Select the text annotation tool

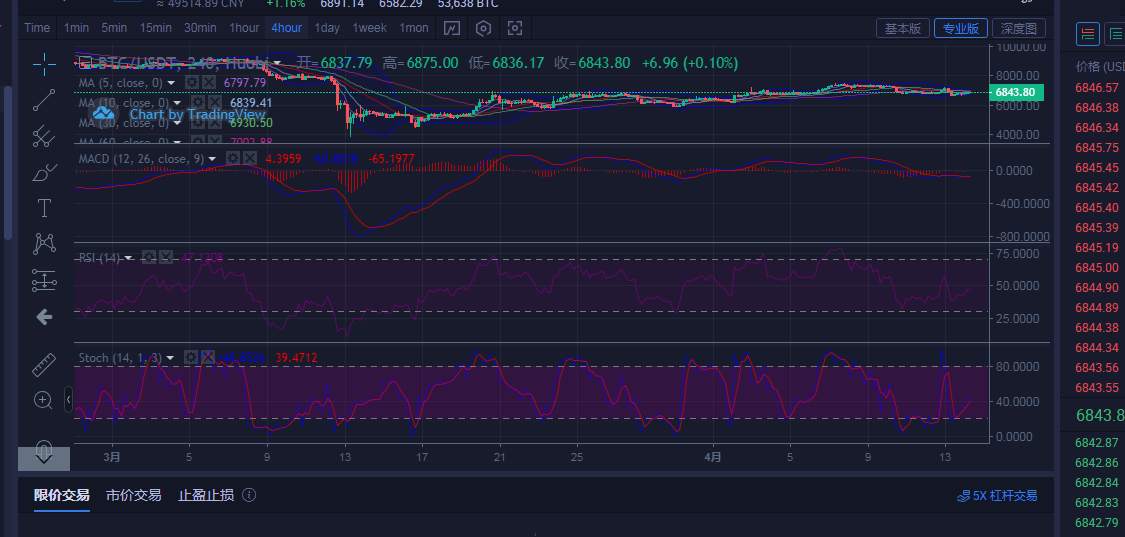pos(44,208)
